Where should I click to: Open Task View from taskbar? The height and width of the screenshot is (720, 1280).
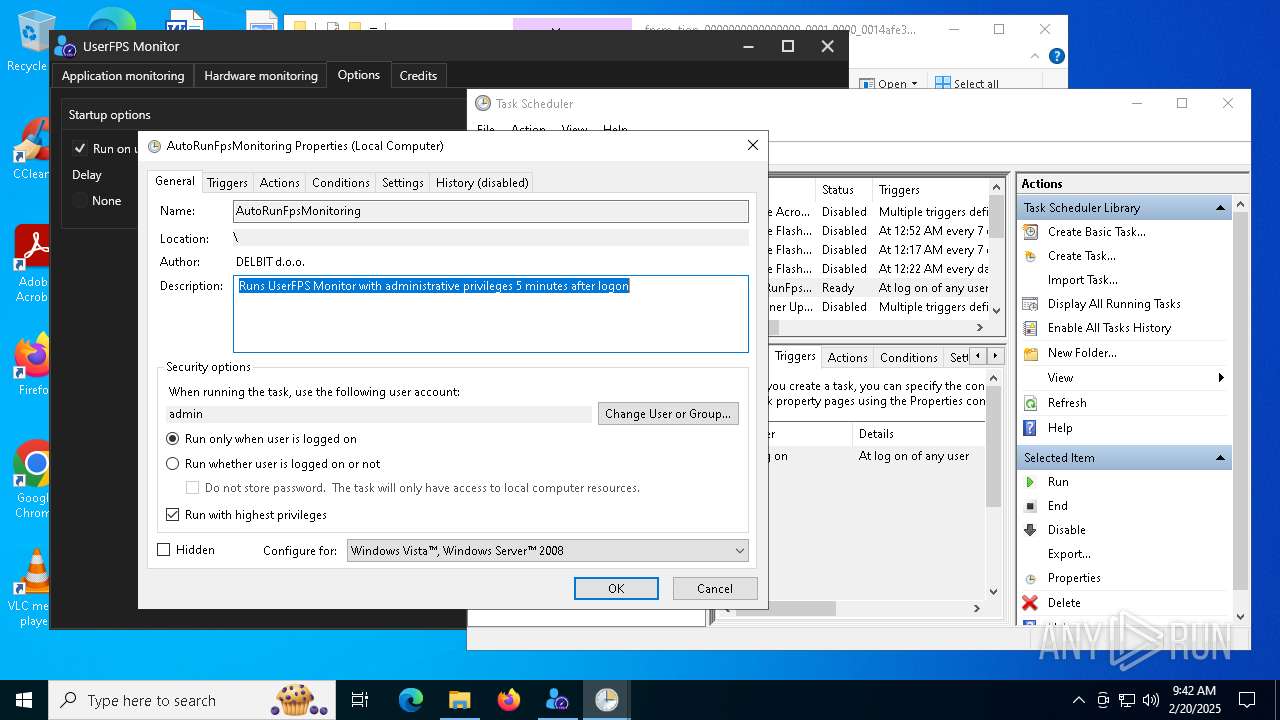click(x=360, y=700)
